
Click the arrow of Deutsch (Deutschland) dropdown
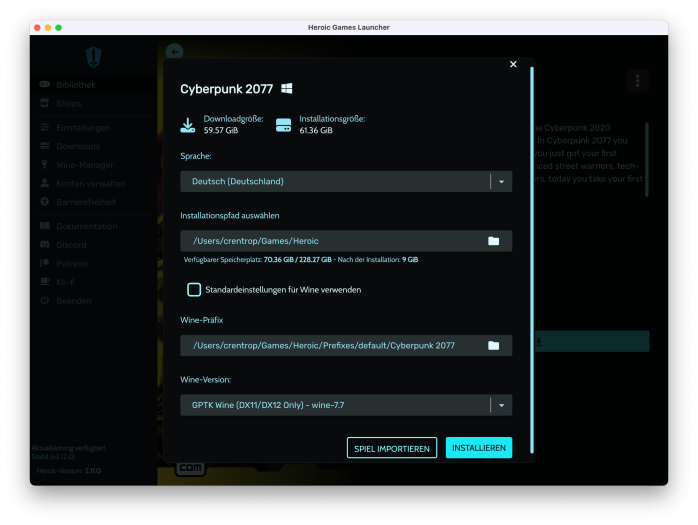pos(501,182)
